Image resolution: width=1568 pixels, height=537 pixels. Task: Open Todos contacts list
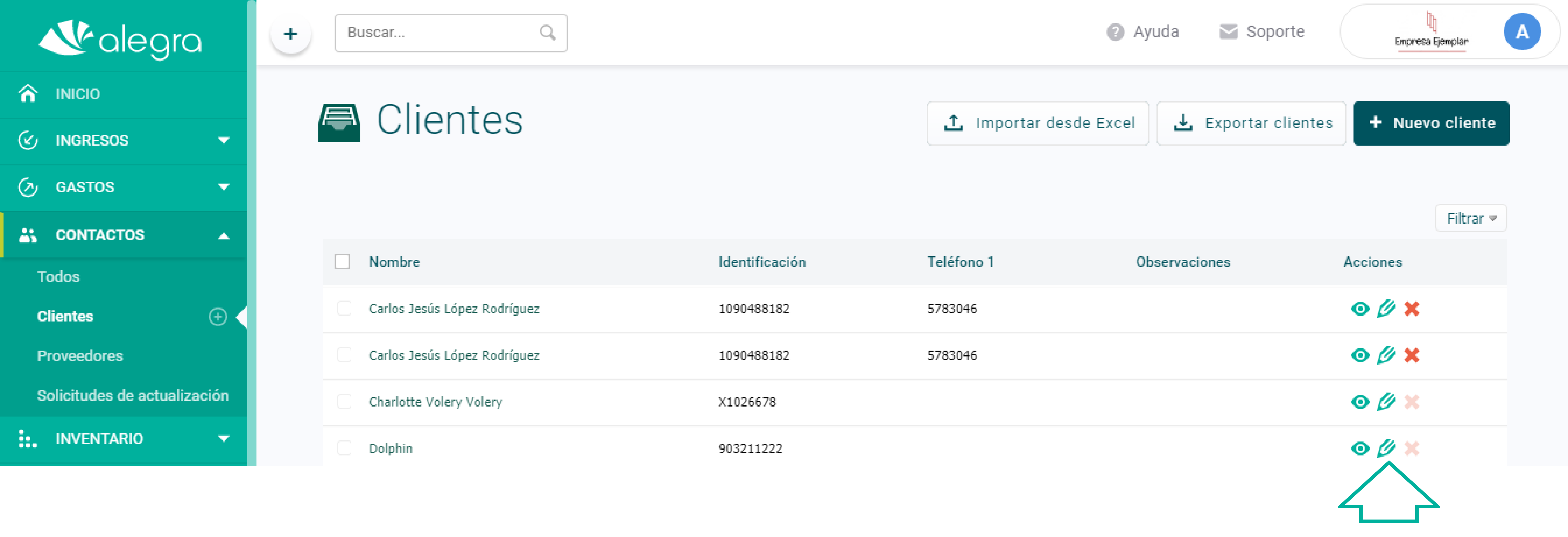(x=58, y=277)
